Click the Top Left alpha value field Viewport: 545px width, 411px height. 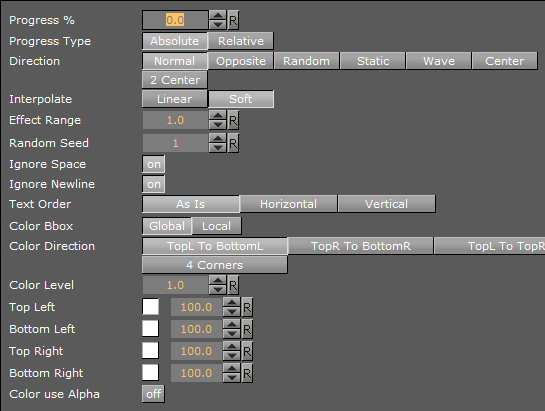click(196, 307)
